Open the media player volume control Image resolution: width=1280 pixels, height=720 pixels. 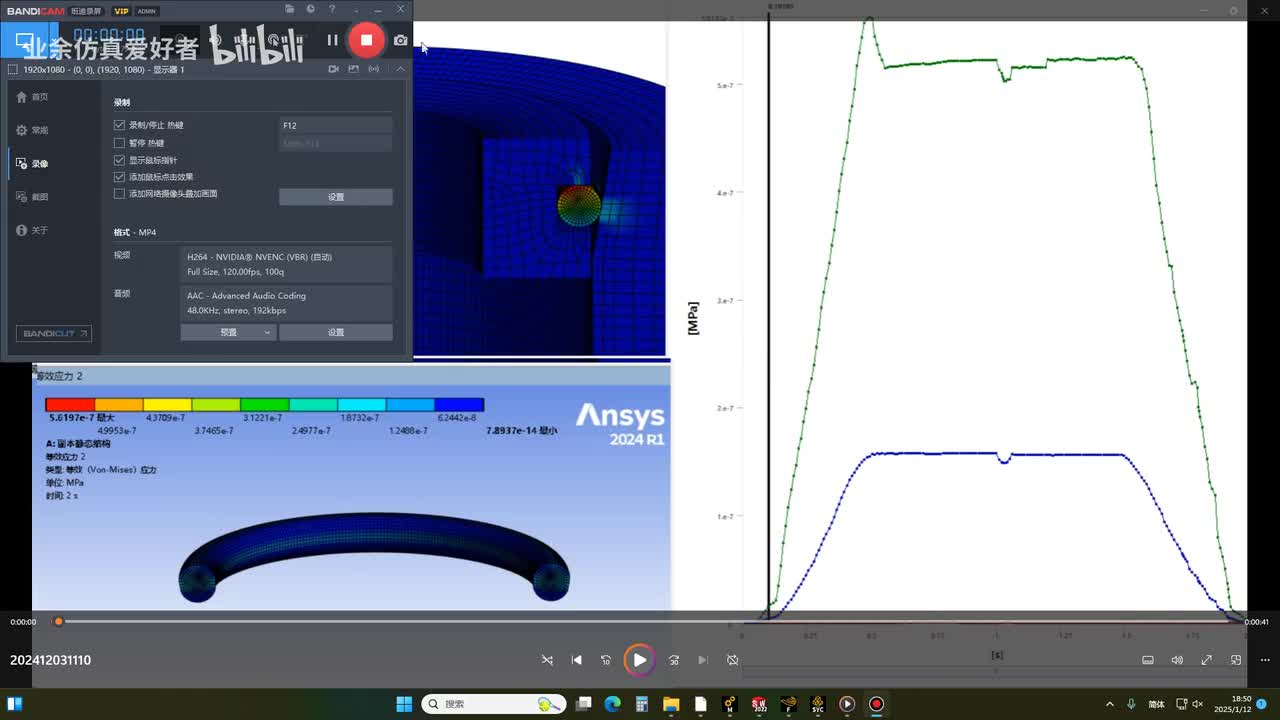tap(1177, 660)
